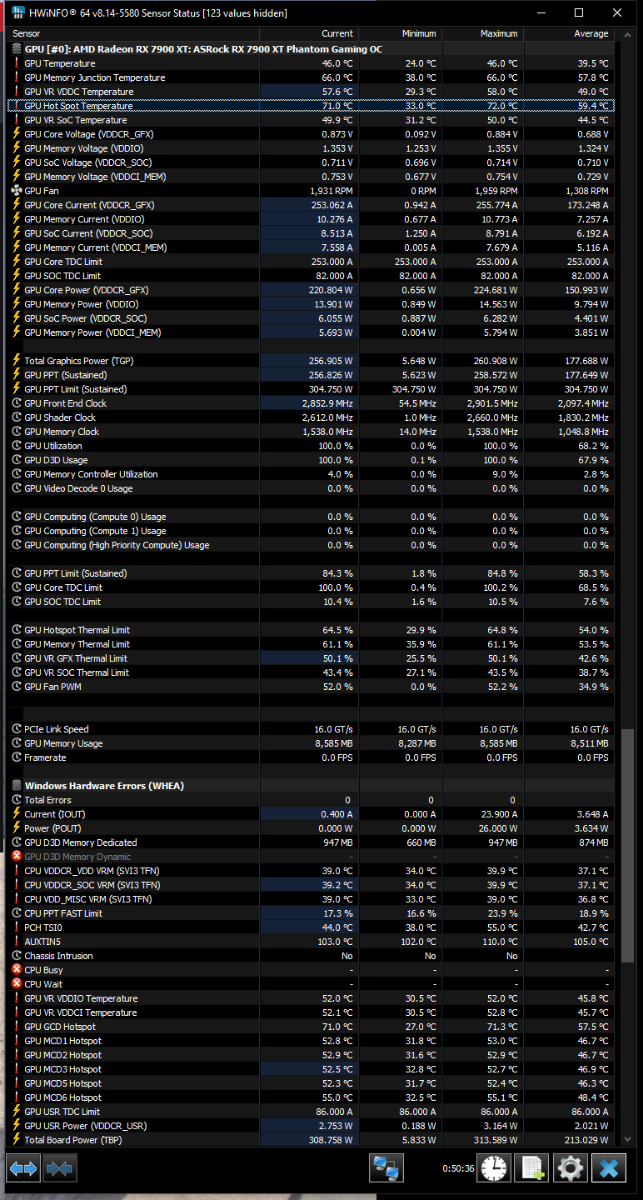Click red X icon beside GPU D3D Memory Dynamic

pos(16,857)
